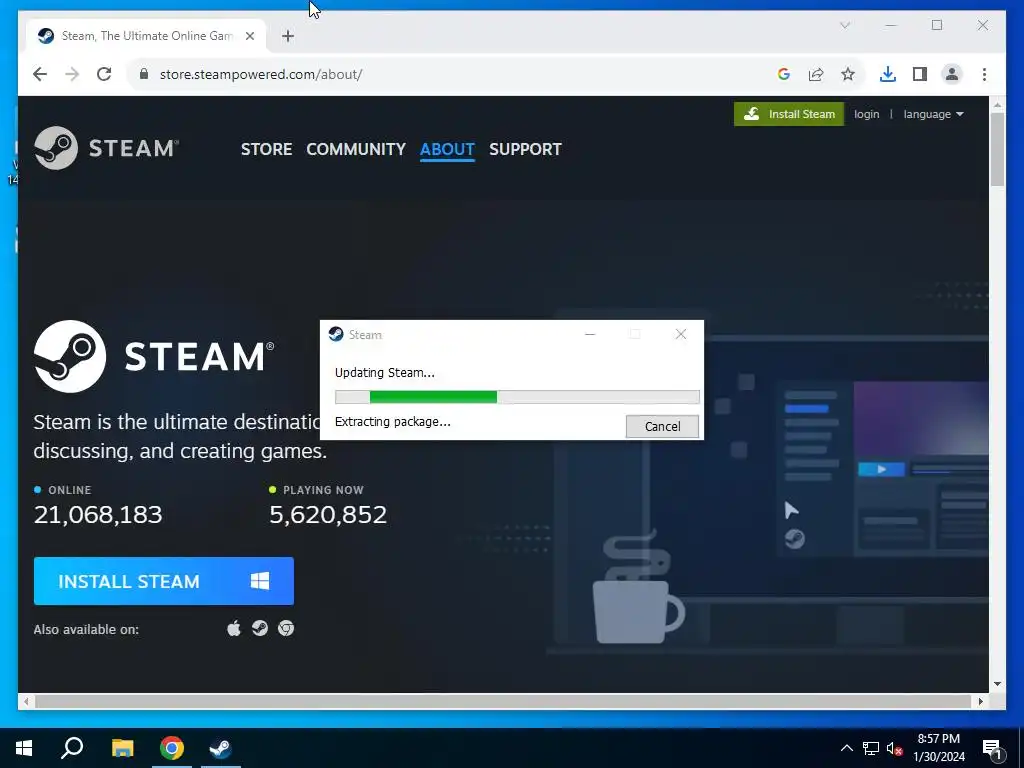The height and width of the screenshot is (768, 1024).
Task: Close the Steam browser tab
Action: coord(249,36)
